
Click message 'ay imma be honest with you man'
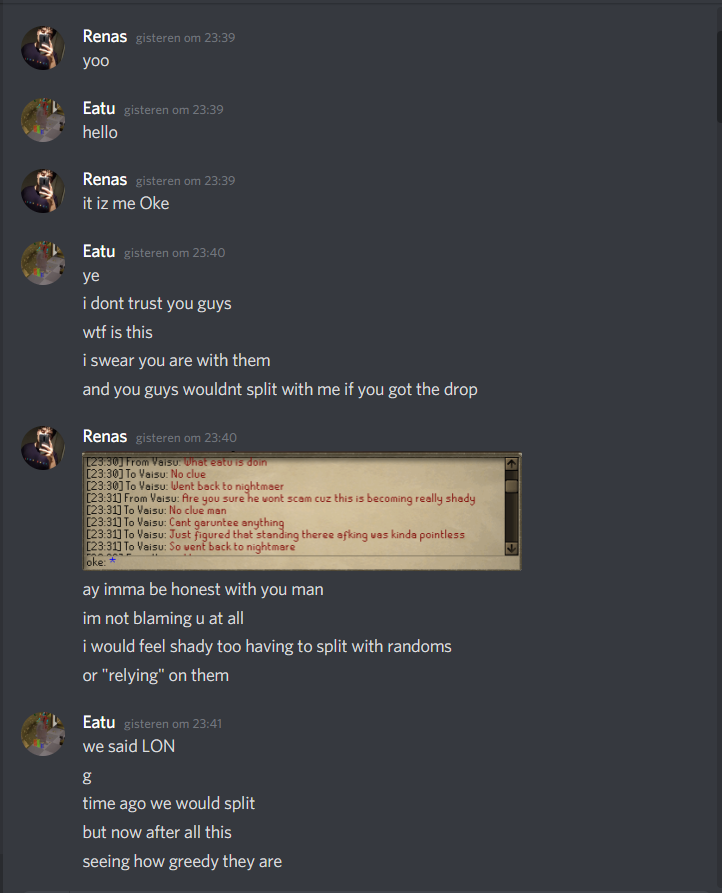pyautogui.click(x=203, y=589)
